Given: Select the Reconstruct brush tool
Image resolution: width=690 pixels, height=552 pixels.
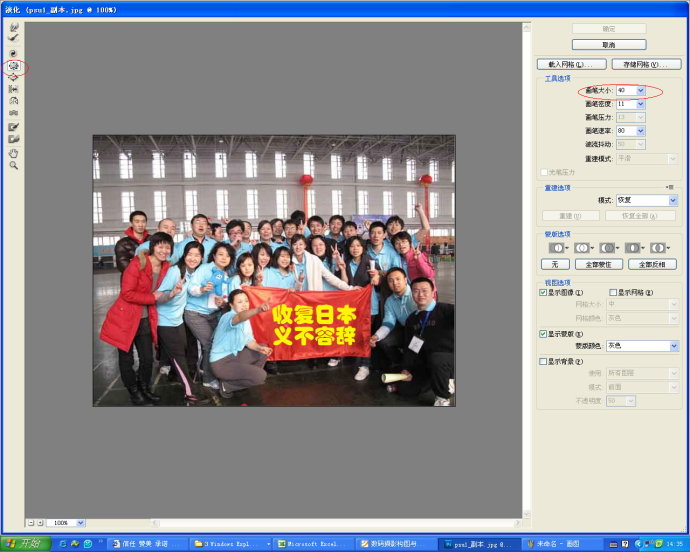Looking at the screenshot, I should pyautogui.click(x=14, y=38).
